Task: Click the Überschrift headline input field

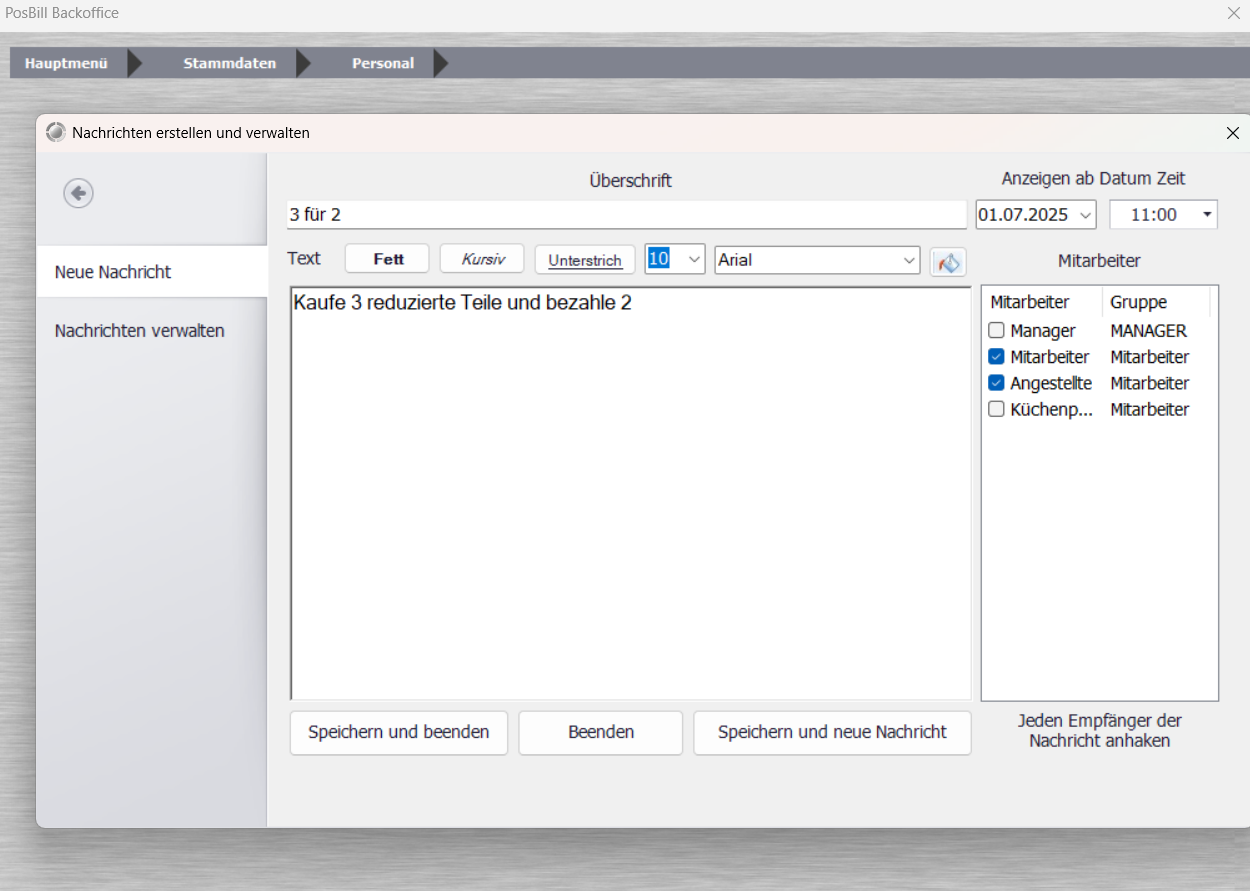Action: coord(626,215)
